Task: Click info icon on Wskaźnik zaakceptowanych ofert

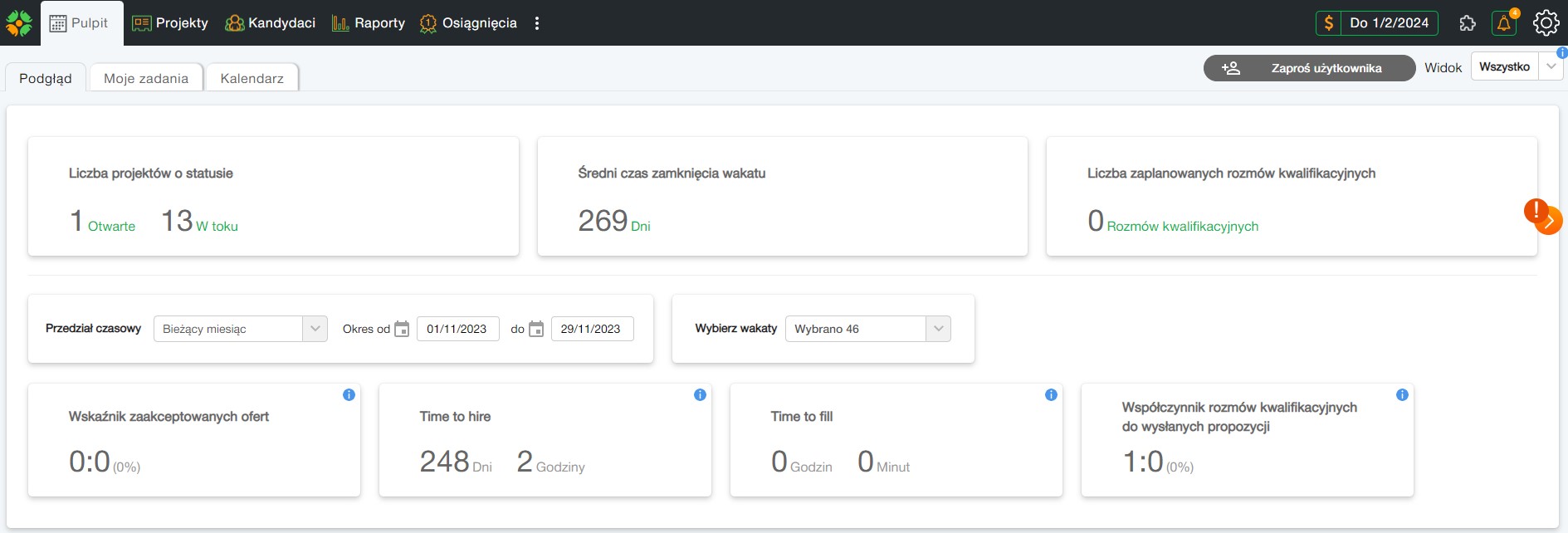Action: click(349, 395)
